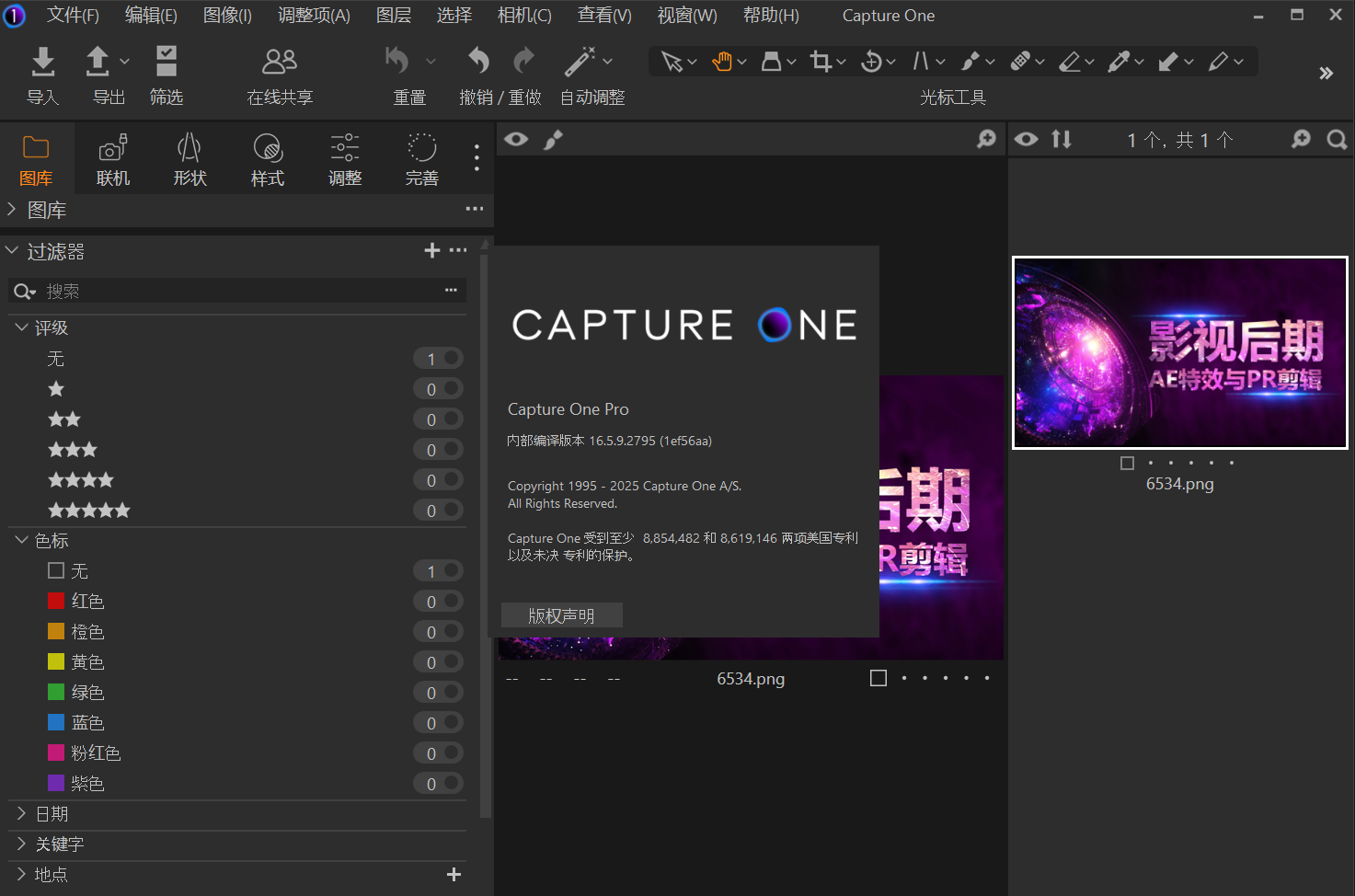
Task: Click the Export icon
Action: point(98,63)
